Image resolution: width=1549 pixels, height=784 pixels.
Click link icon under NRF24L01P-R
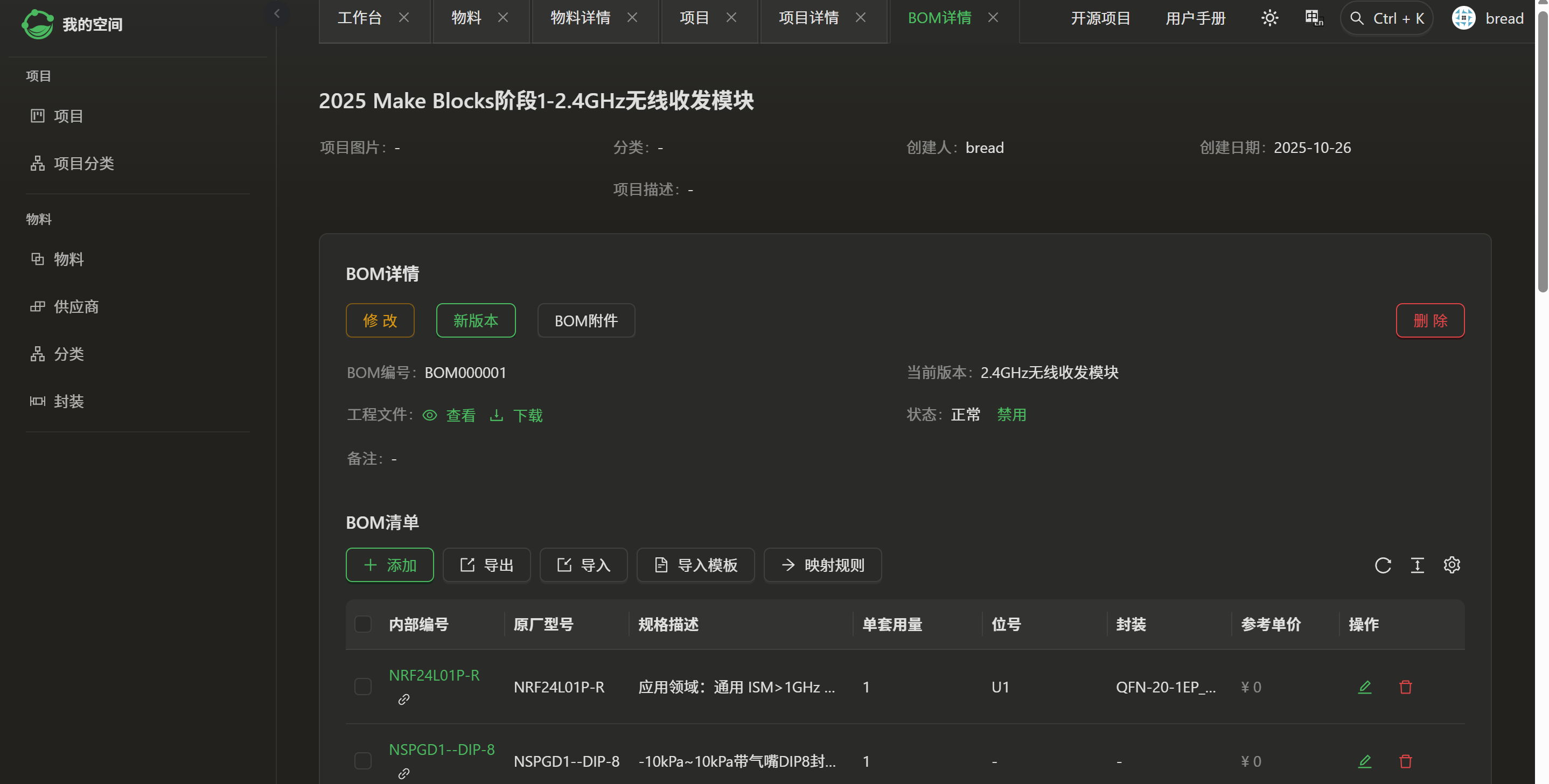(403, 699)
